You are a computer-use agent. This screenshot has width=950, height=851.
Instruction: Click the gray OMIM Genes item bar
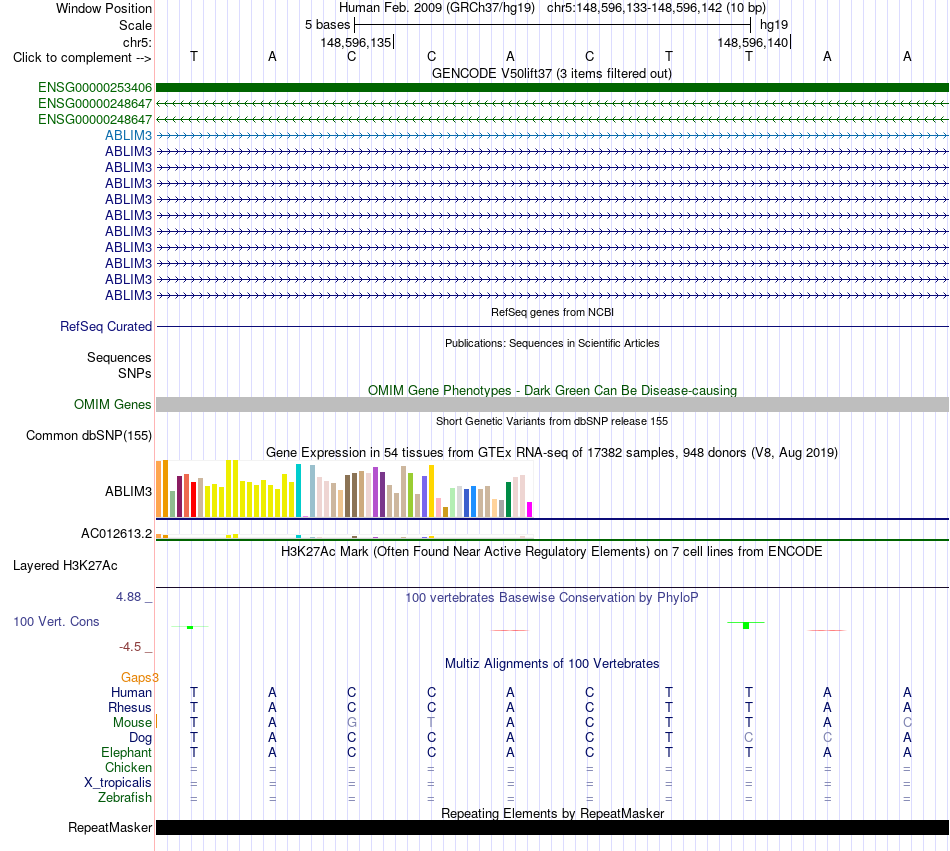(552, 405)
